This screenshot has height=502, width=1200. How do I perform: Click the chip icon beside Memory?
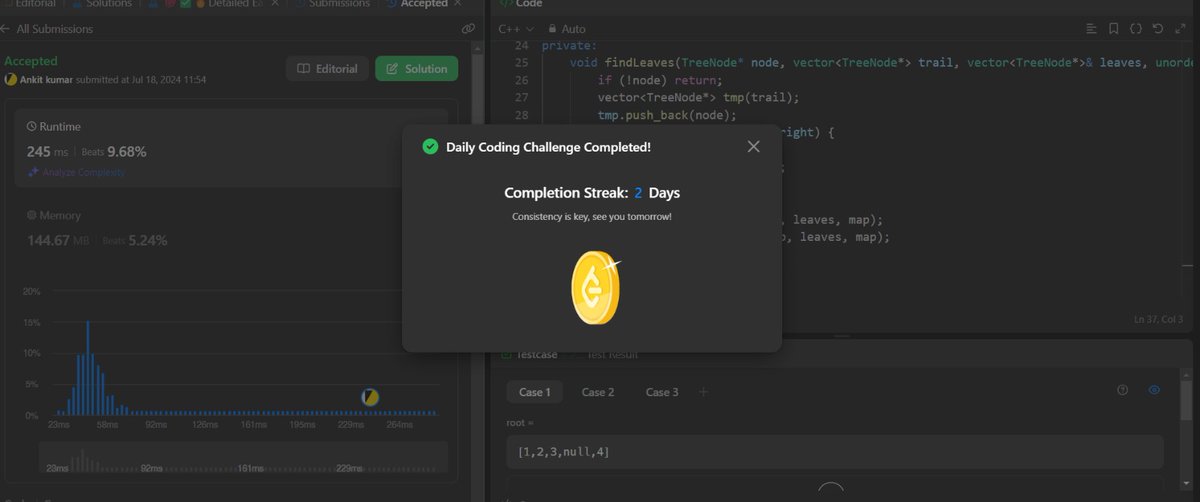[x=31, y=215]
